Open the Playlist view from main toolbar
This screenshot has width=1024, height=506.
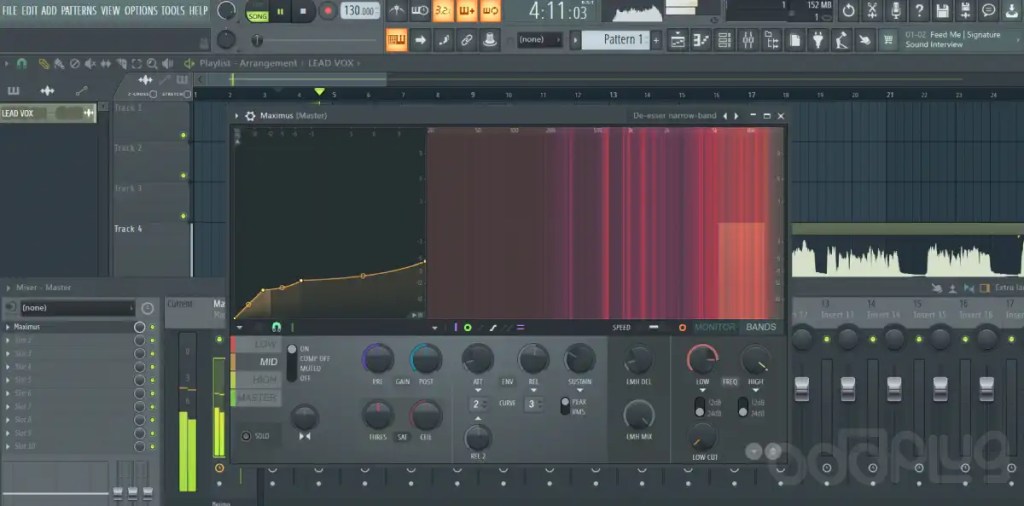tap(678, 40)
